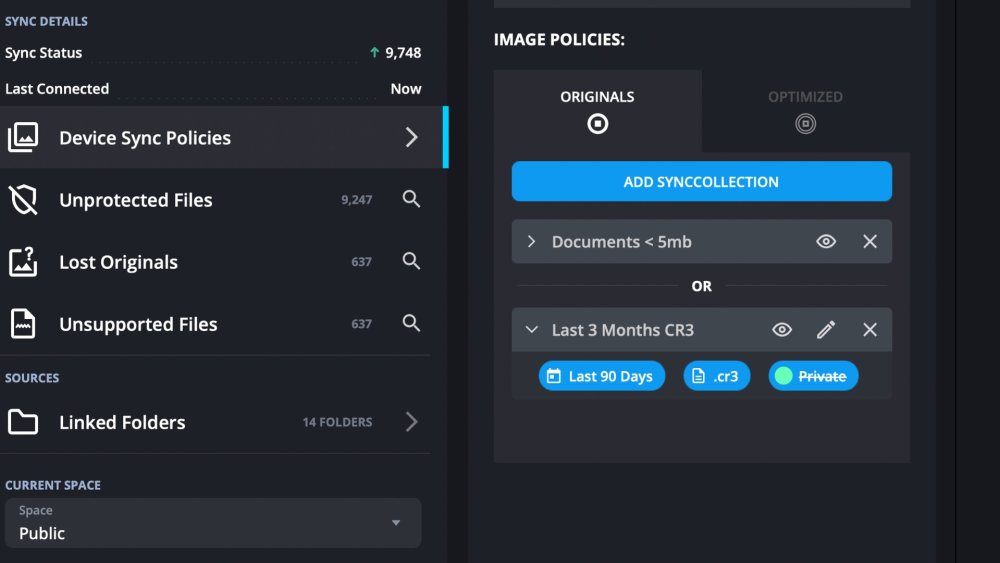The height and width of the screenshot is (563, 1000).
Task: Open the Space dropdown showing Public
Action: click(x=213, y=523)
